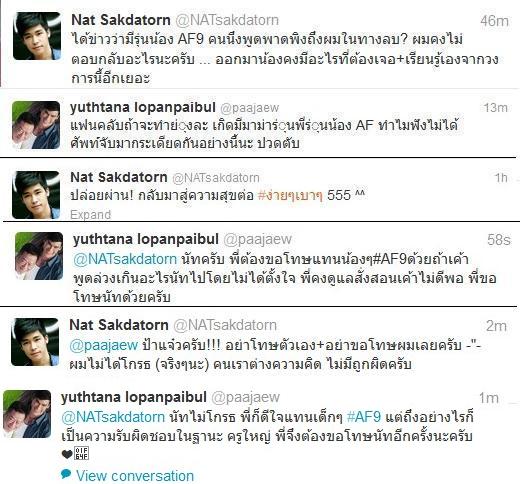Click the blue #AF9 hashtag in last tweet
This screenshot has width=520, height=484.
point(364,417)
